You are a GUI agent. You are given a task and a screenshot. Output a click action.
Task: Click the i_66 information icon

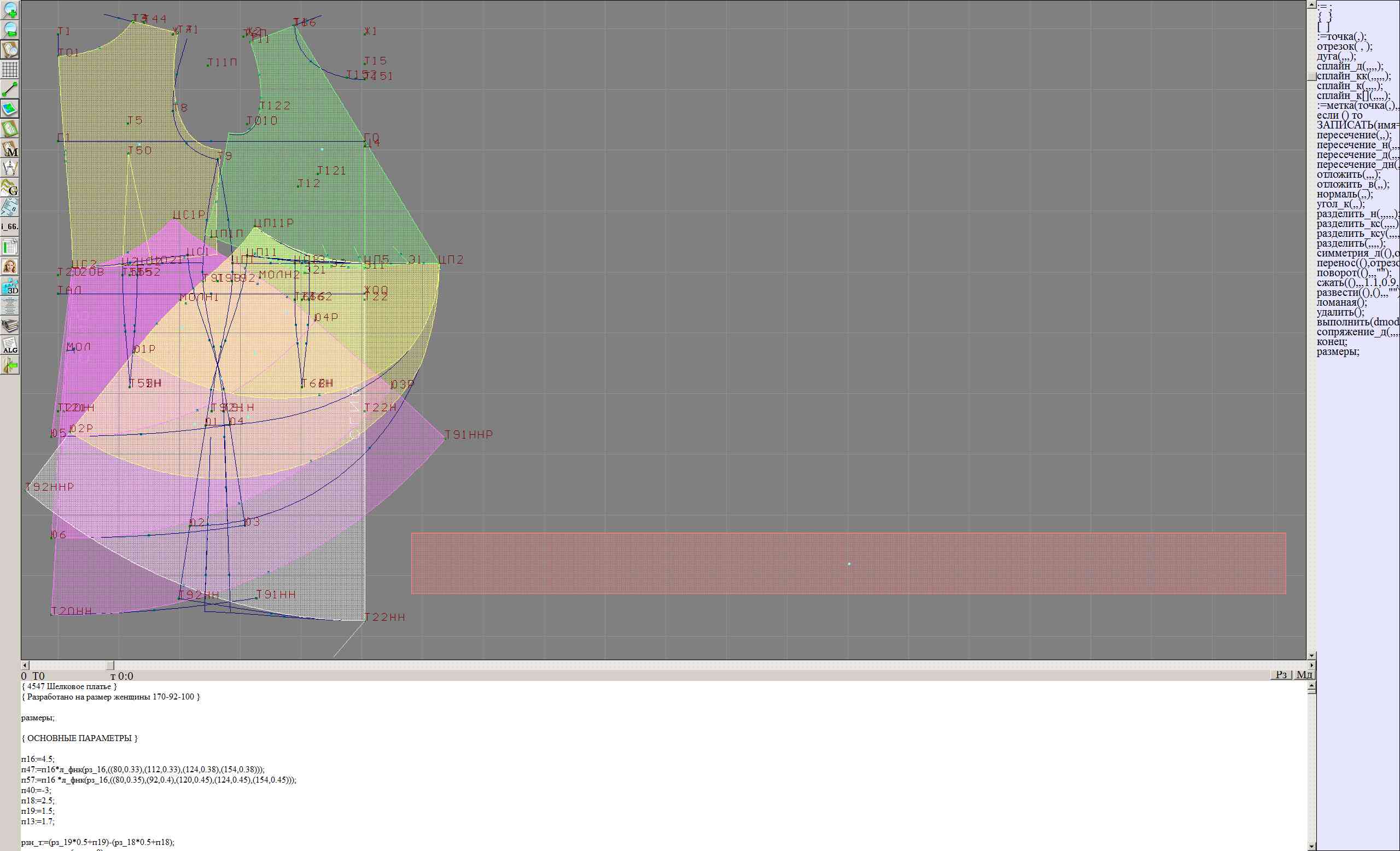tap(10, 226)
